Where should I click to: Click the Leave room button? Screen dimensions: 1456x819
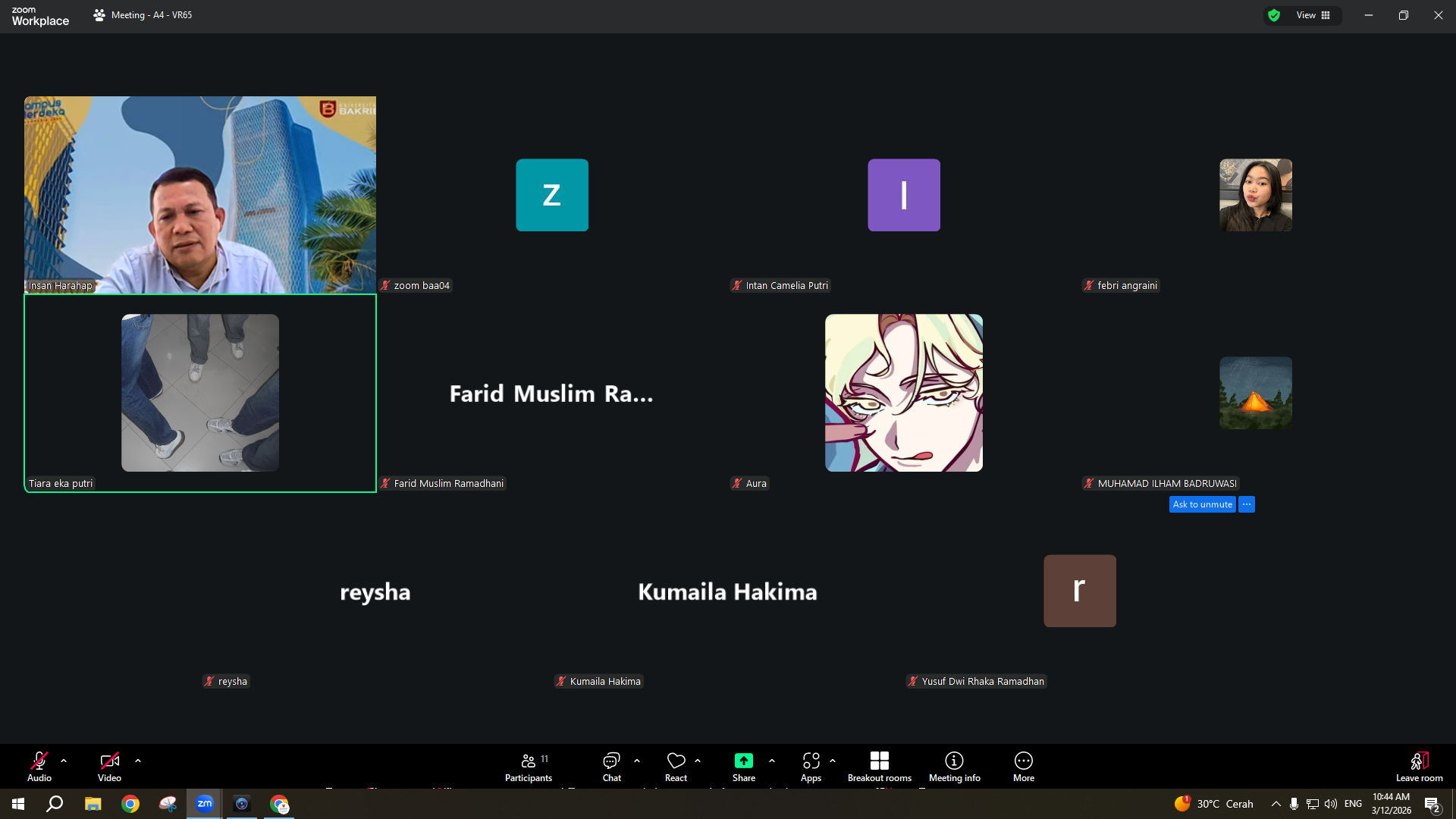point(1419,766)
